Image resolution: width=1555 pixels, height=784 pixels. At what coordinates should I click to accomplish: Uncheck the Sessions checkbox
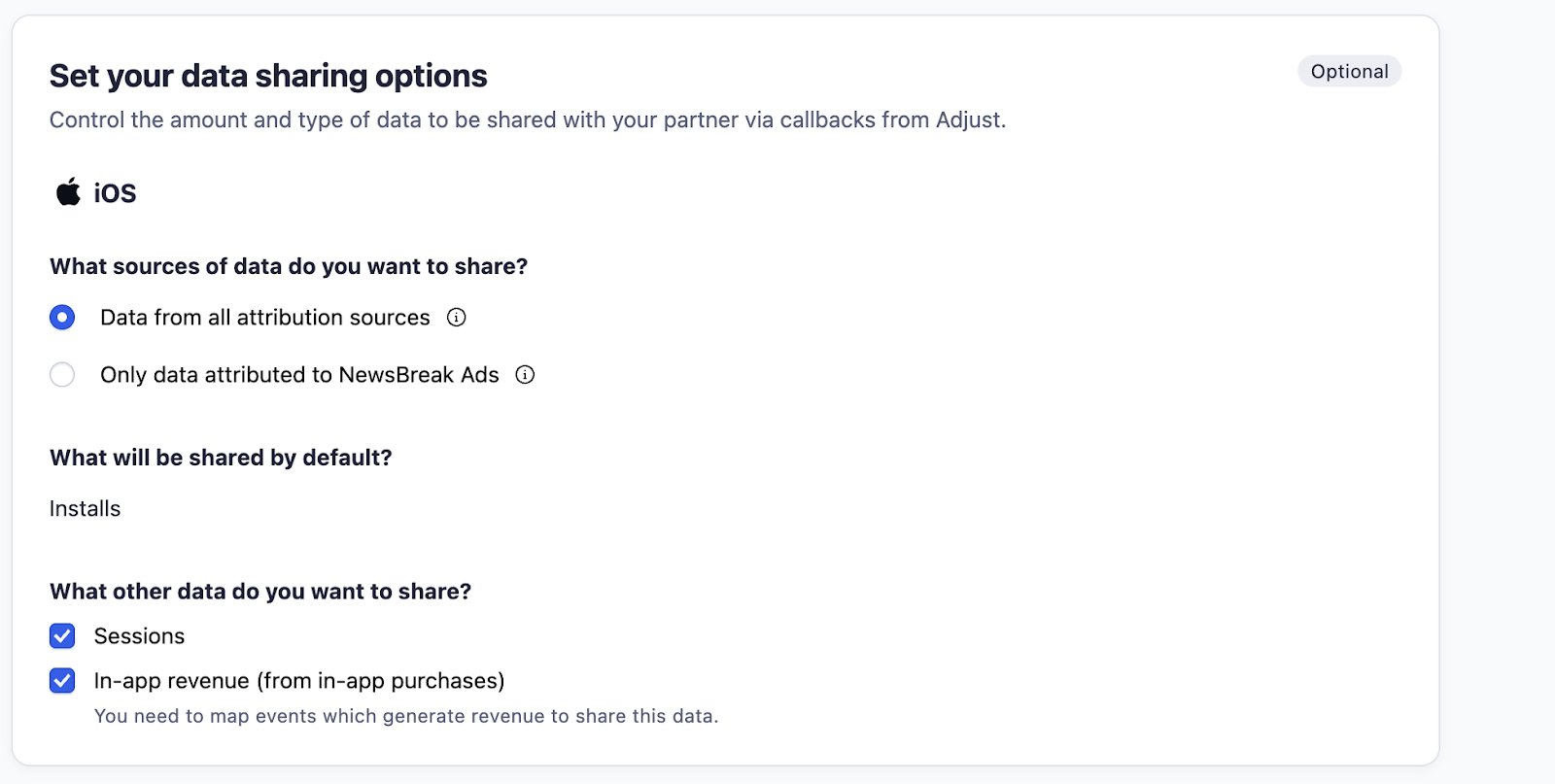pyautogui.click(x=62, y=636)
